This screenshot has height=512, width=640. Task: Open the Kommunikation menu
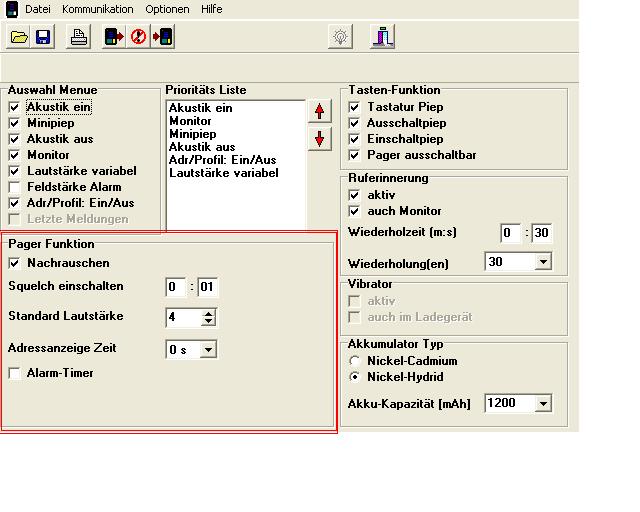pos(97,9)
